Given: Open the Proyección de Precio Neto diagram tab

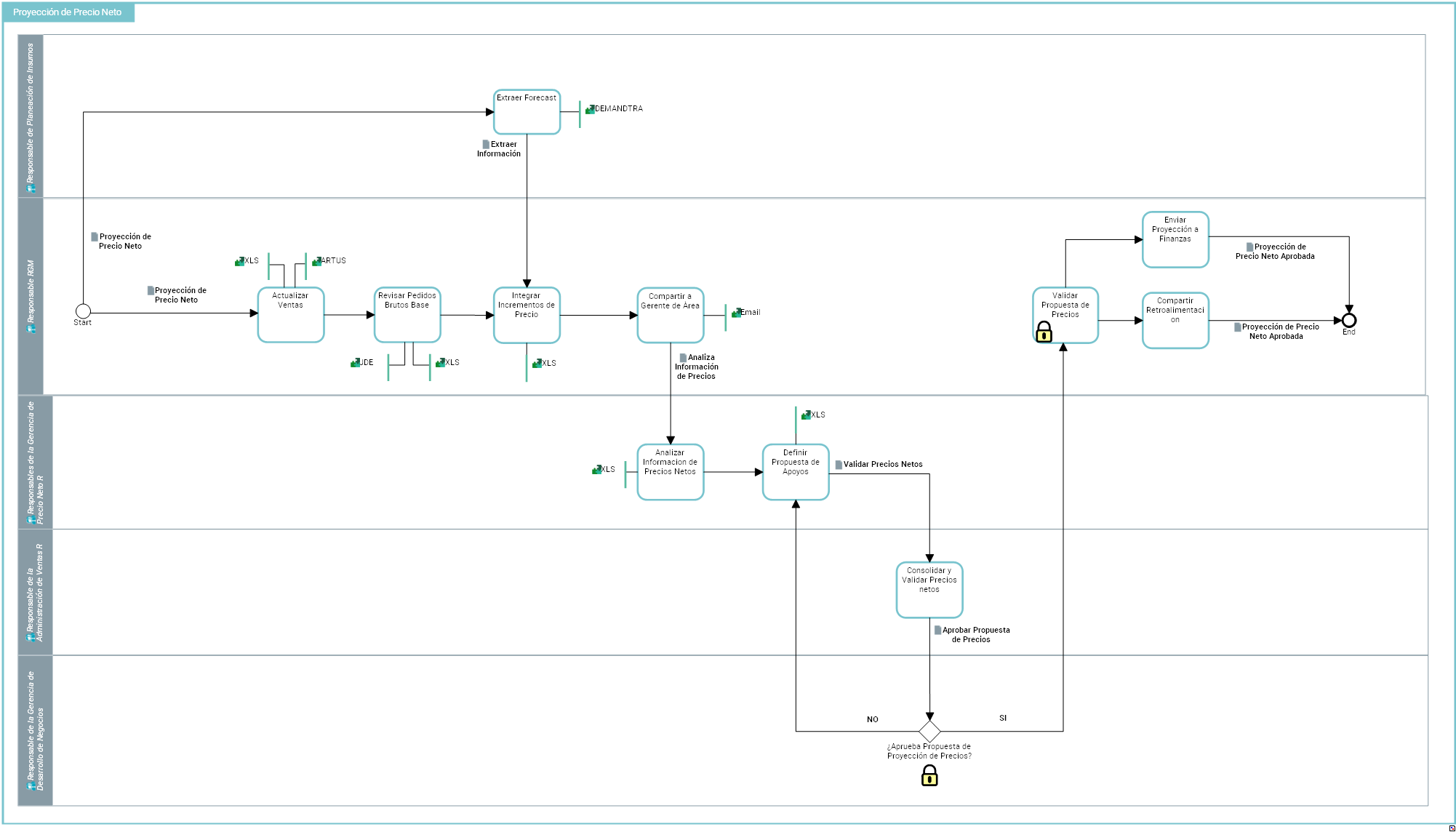Looking at the screenshot, I should [x=68, y=12].
